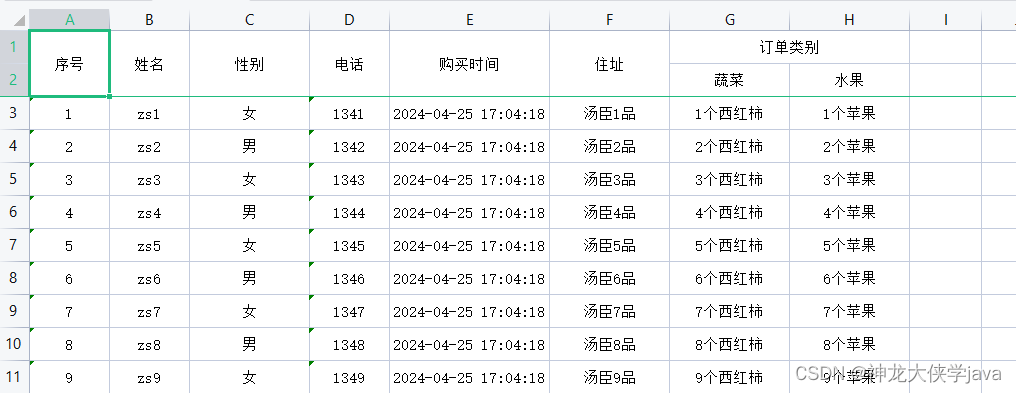Select column C header

[x=249, y=20]
